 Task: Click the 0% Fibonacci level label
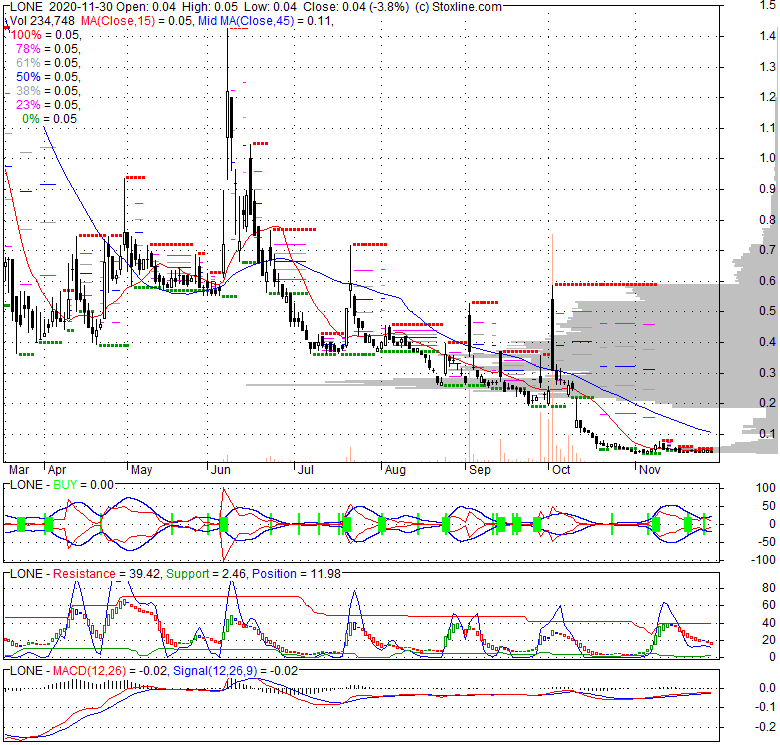(31, 119)
